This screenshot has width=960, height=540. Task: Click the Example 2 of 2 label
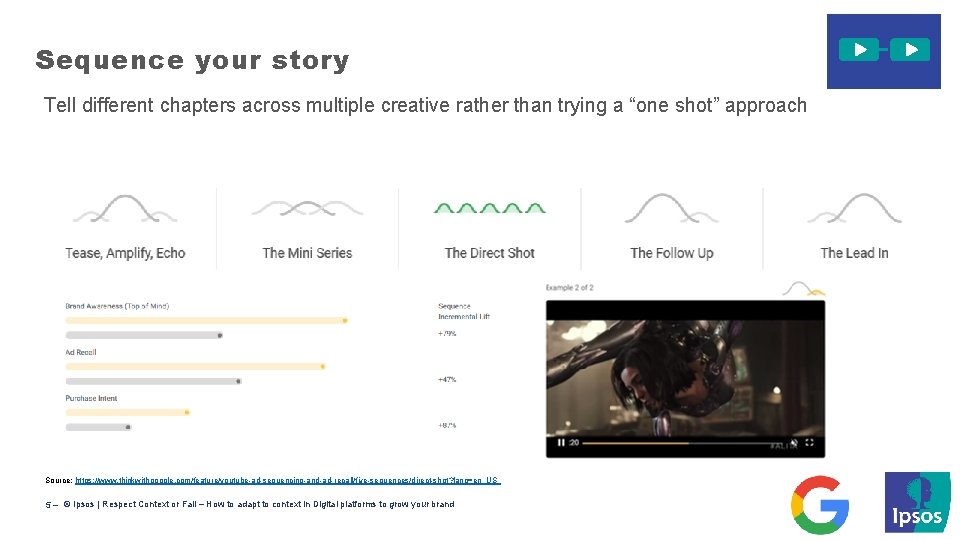[x=569, y=287]
